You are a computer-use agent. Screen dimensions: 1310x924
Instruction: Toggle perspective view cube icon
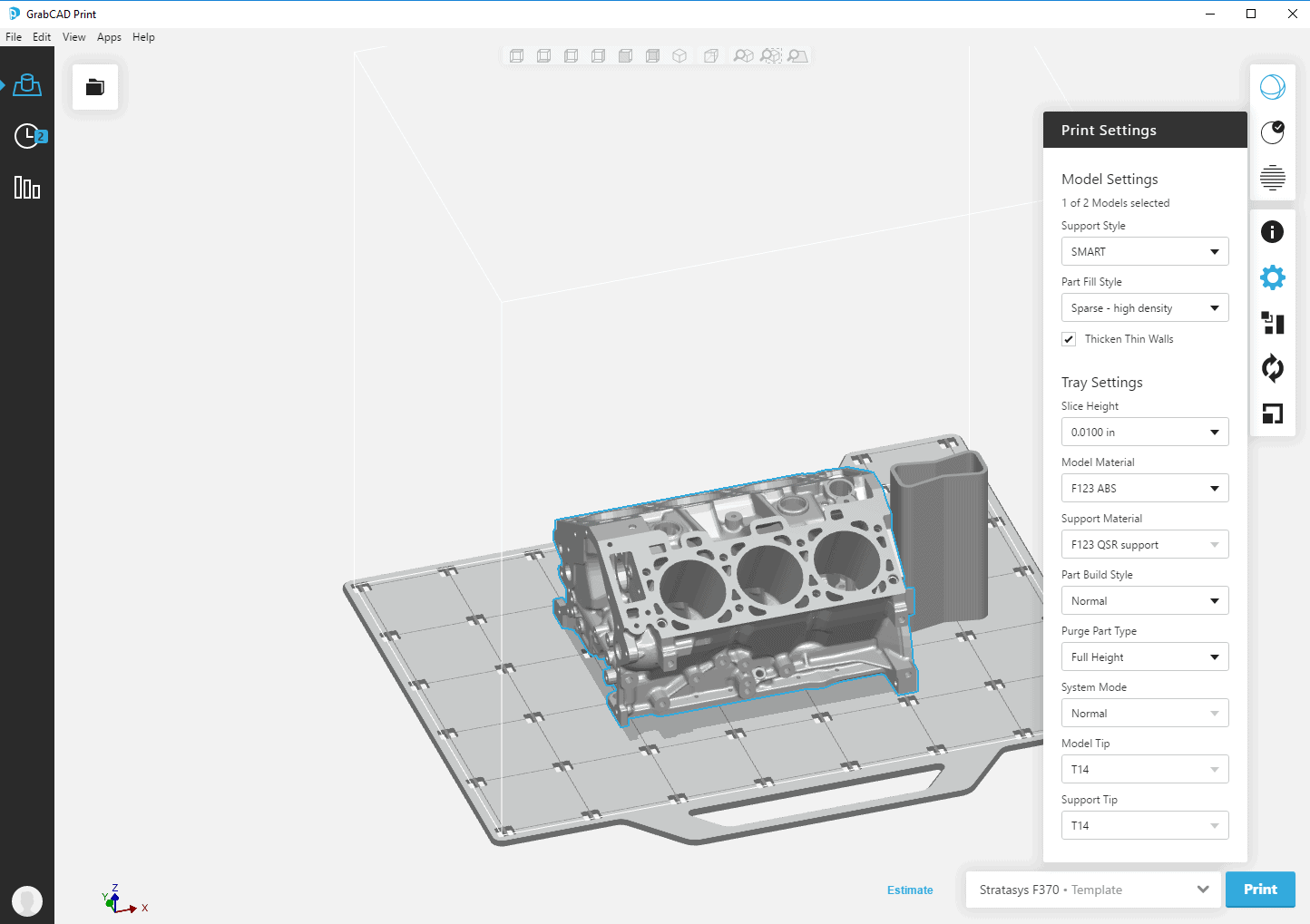(711, 56)
